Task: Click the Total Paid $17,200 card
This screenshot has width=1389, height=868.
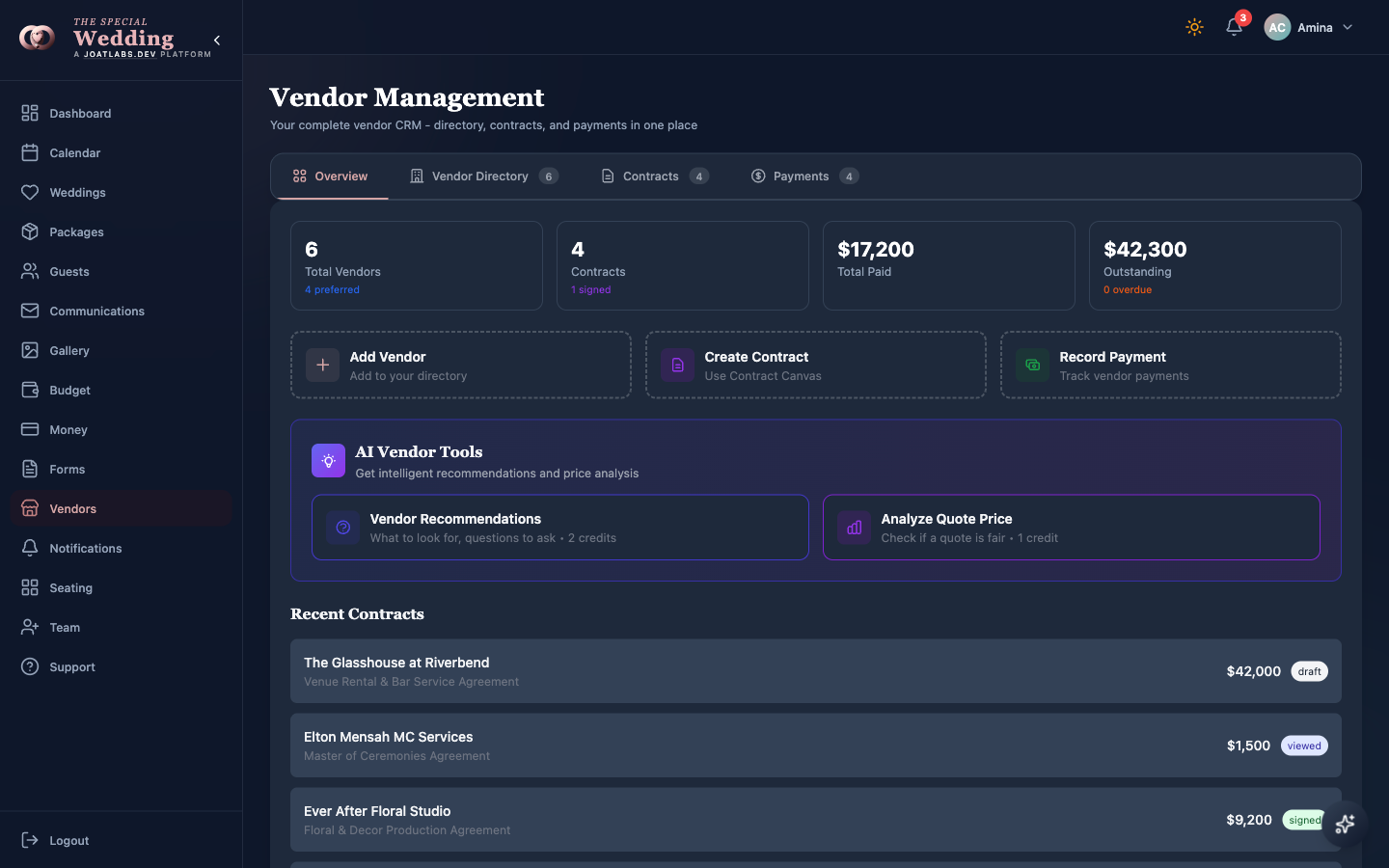Action: click(x=949, y=266)
